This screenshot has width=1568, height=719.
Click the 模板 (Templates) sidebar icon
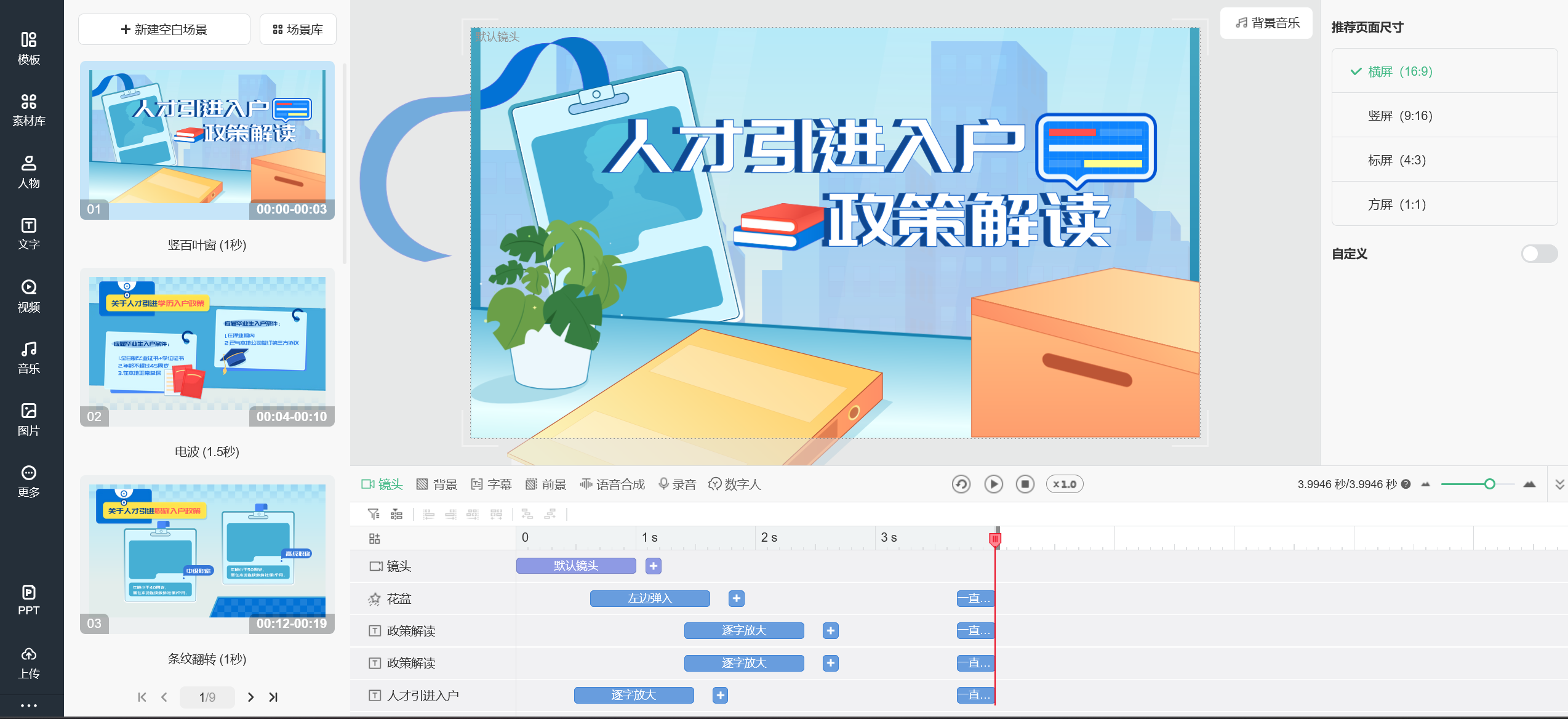(29, 47)
